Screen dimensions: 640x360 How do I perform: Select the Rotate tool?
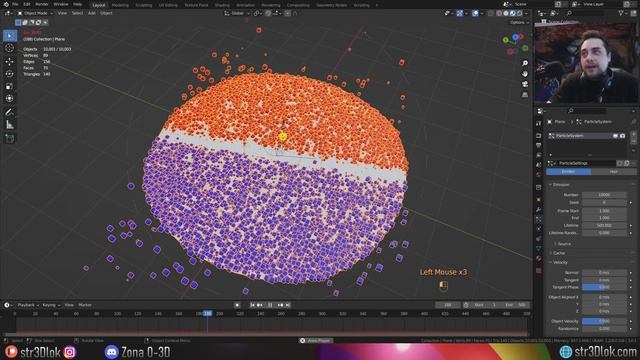[x=10, y=74]
